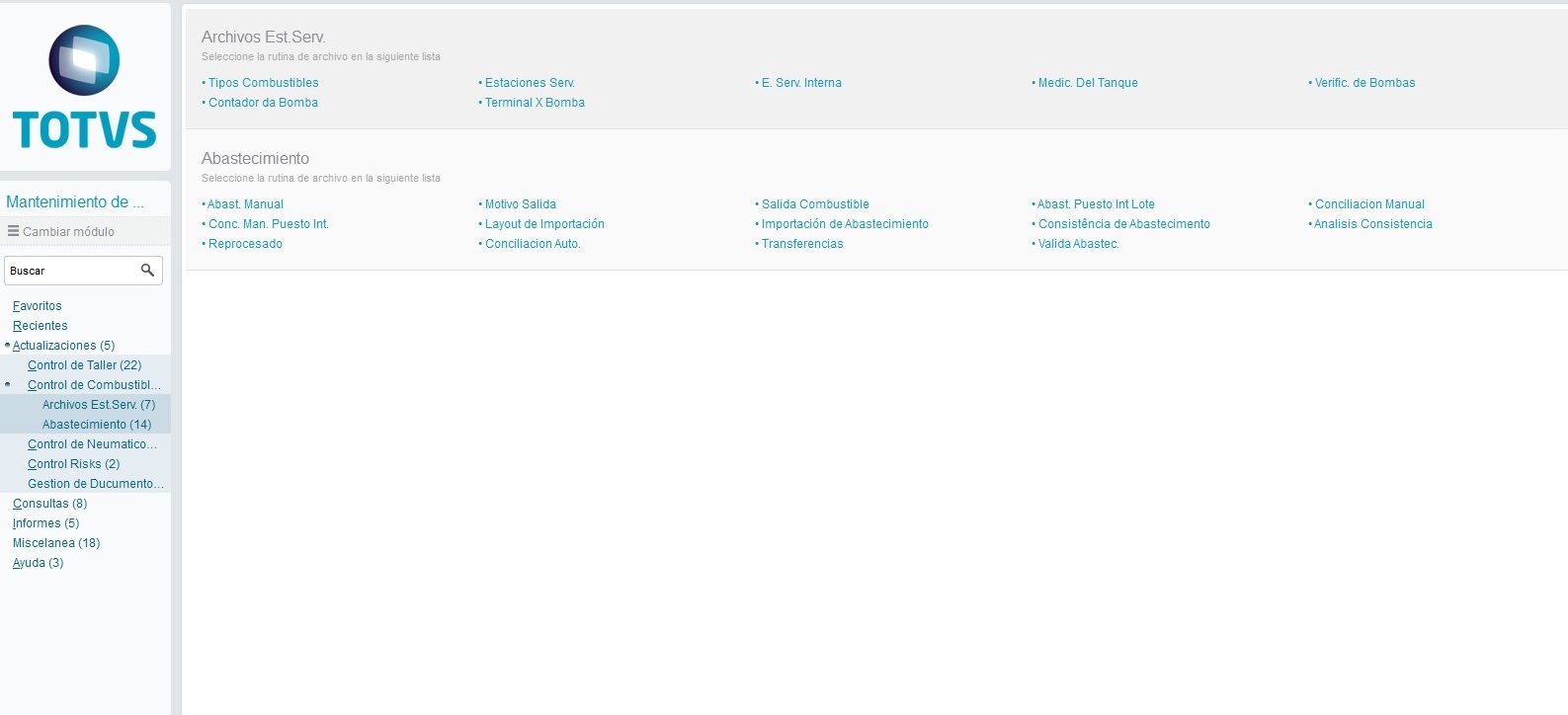Image resolution: width=1568 pixels, height=715 pixels.
Task: Open Conc. Man. Puesto Int. routine
Action: [268, 224]
